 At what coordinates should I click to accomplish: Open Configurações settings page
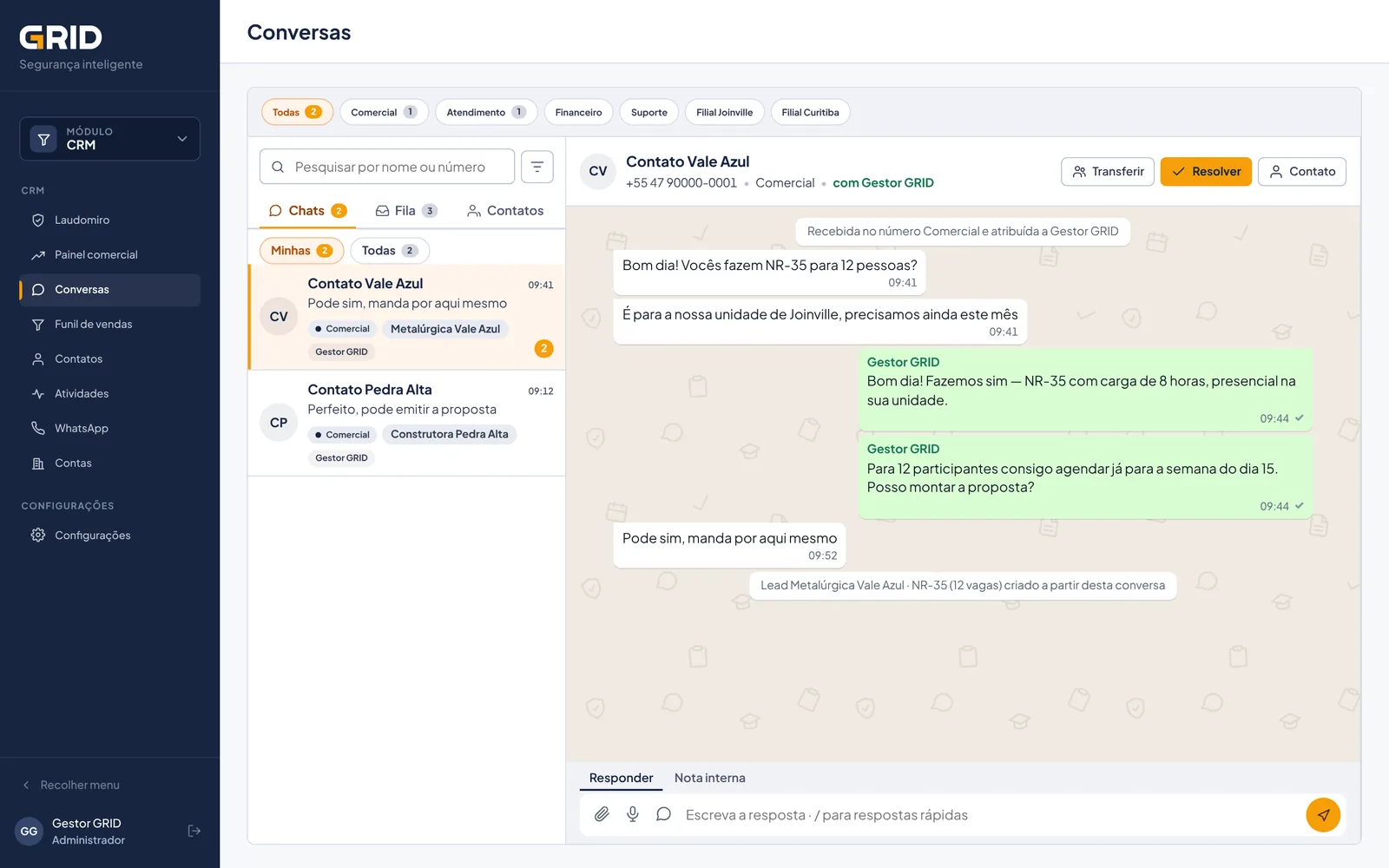point(109,536)
